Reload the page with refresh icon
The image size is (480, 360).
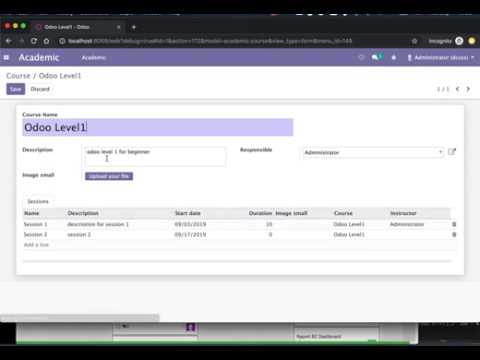pos(34,41)
